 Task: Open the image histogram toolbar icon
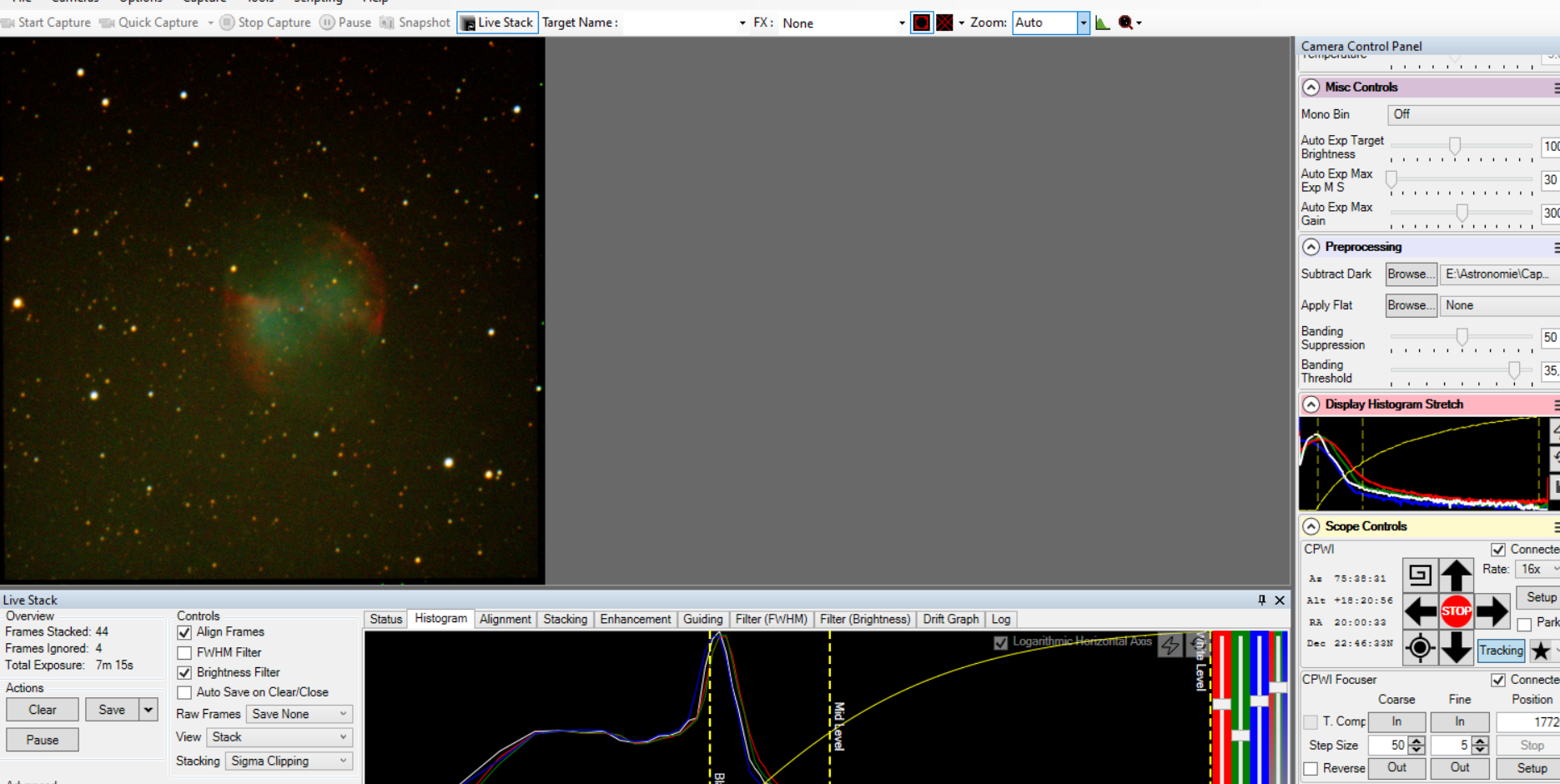(x=1103, y=23)
